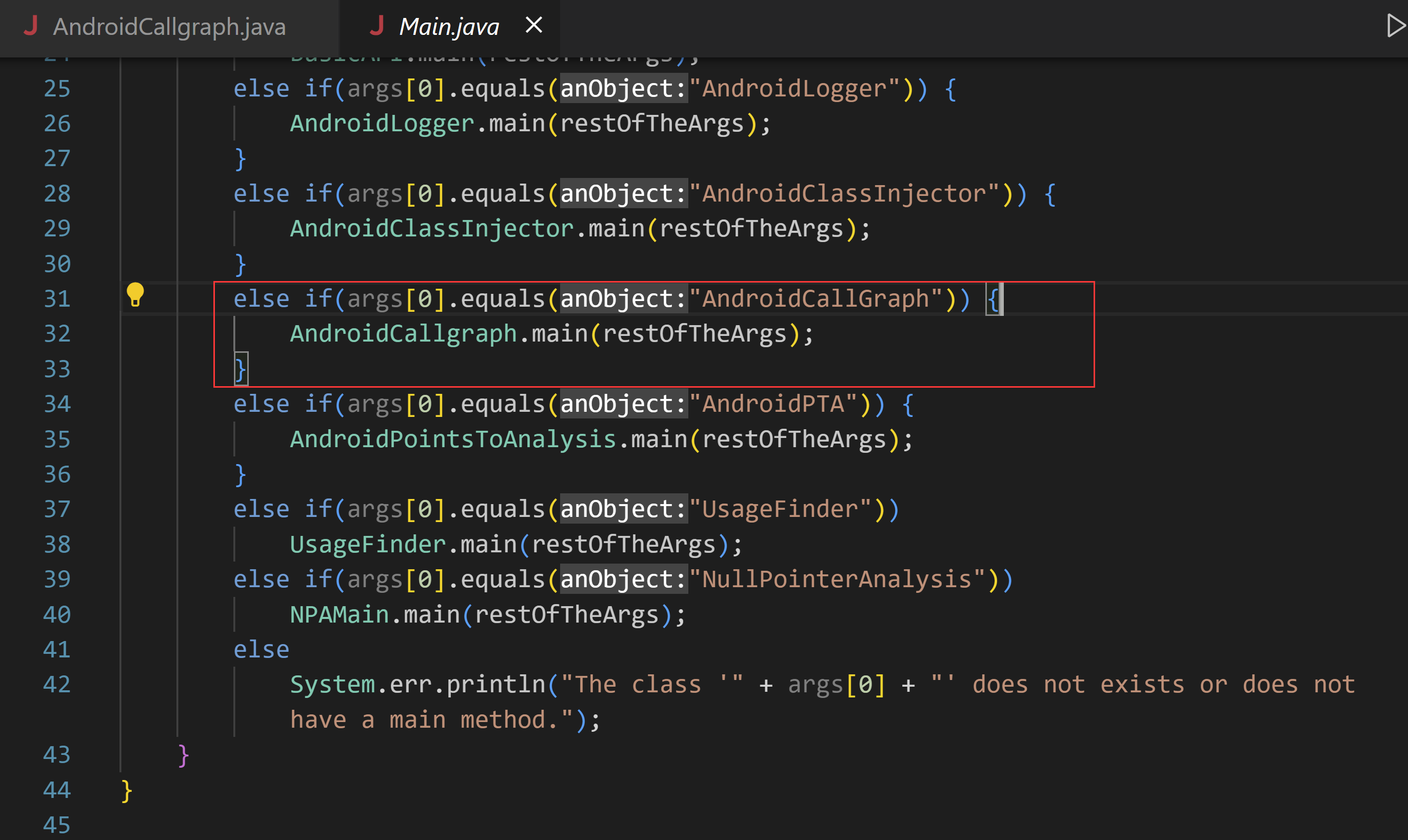Click AndroidPointsToAnalysis class name on line 35

tap(453, 440)
